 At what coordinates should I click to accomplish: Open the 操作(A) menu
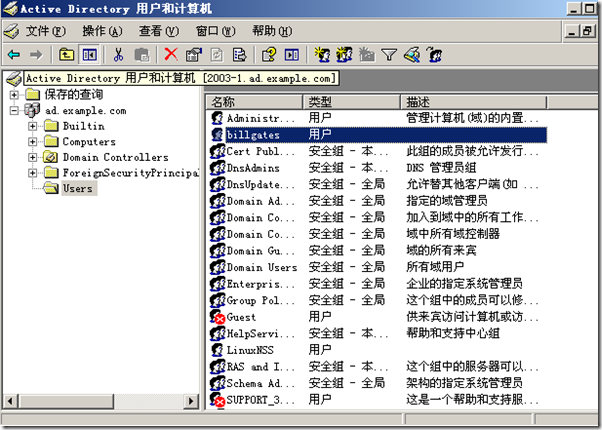tap(102, 31)
